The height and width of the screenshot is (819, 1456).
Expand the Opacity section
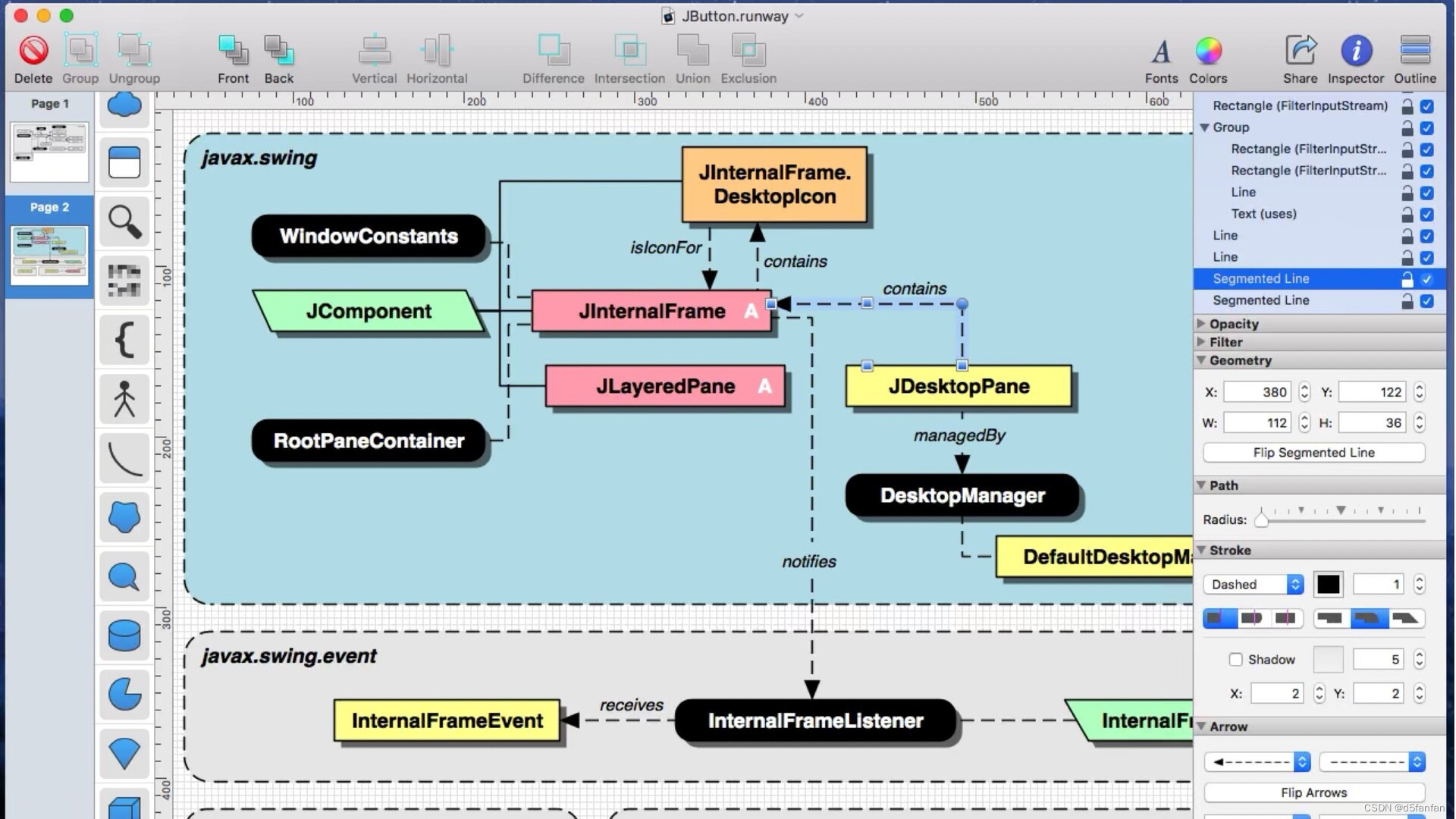pos(1201,324)
